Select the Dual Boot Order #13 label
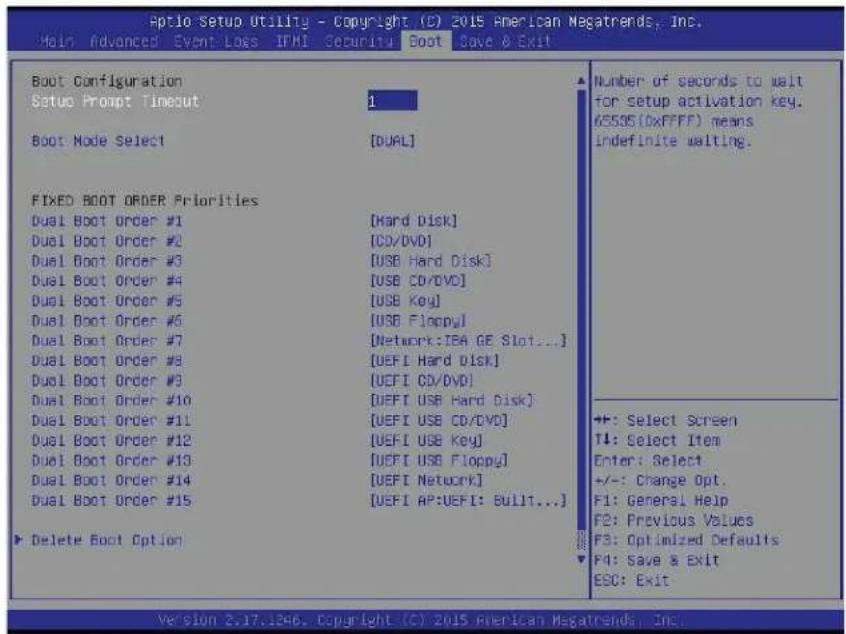The width and height of the screenshot is (846, 634). [111, 461]
